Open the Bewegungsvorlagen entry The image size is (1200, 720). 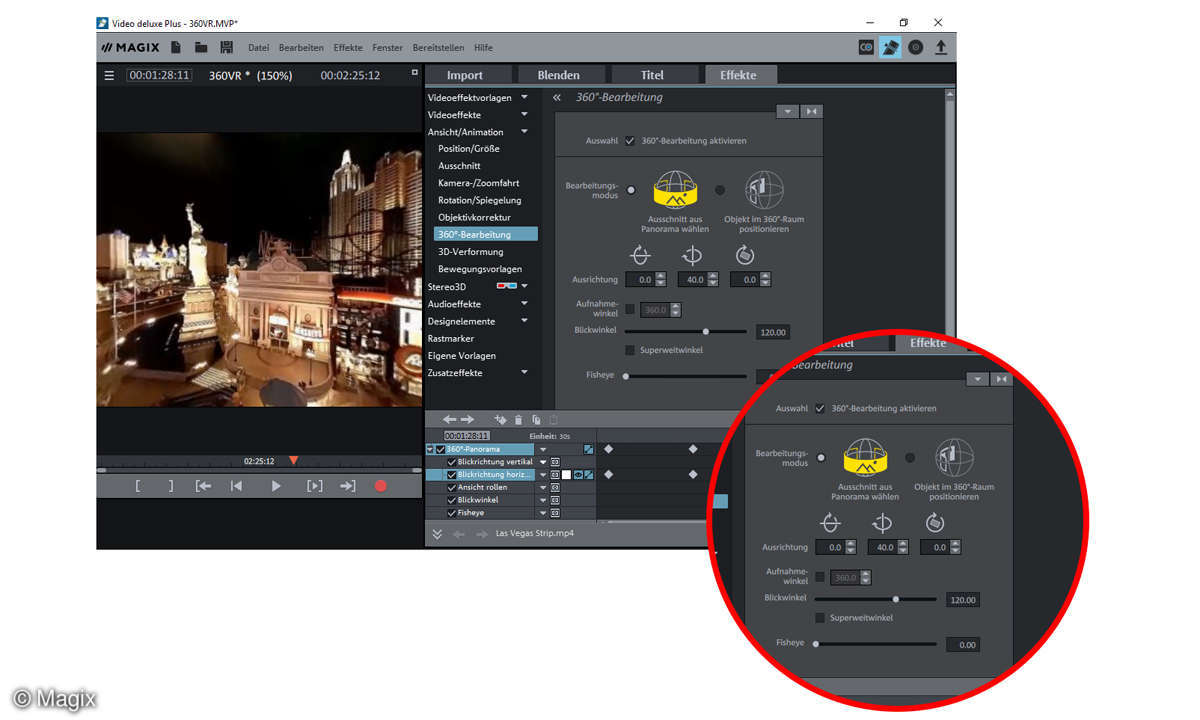coord(480,269)
